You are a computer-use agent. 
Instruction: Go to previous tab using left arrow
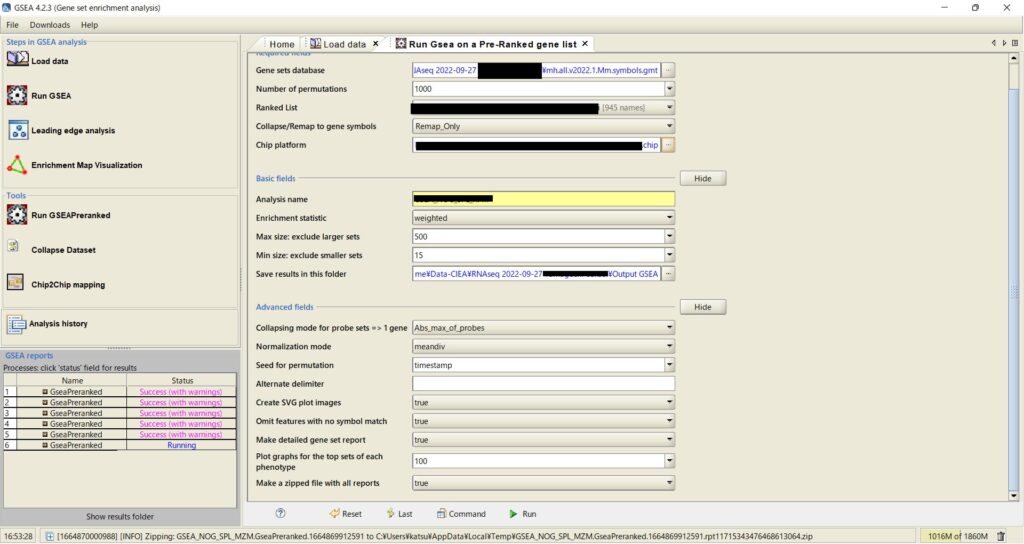(x=994, y=43)
